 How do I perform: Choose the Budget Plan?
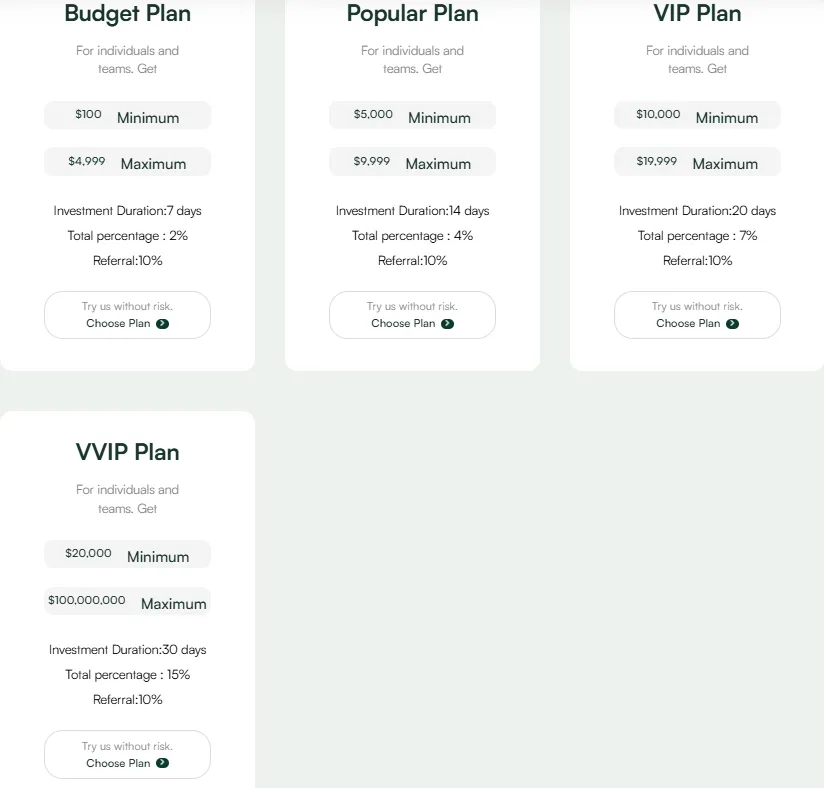(127, 315)
